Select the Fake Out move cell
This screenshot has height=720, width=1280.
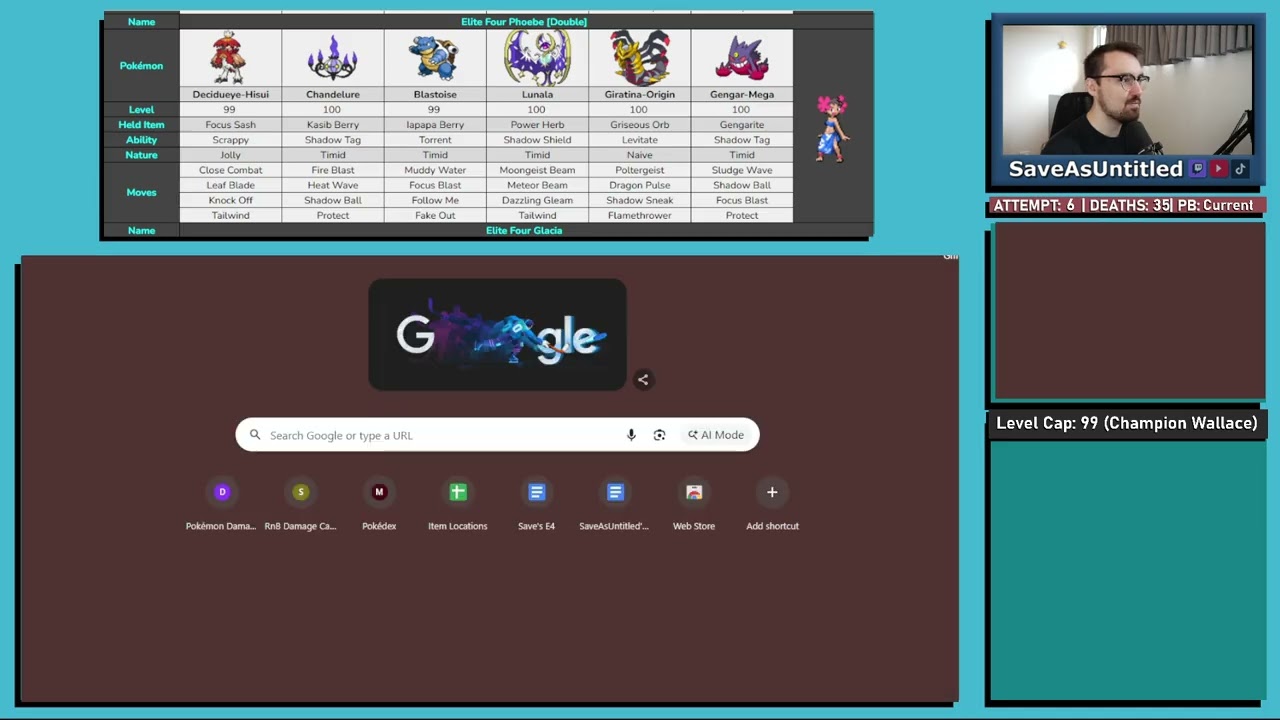(435, 215)
